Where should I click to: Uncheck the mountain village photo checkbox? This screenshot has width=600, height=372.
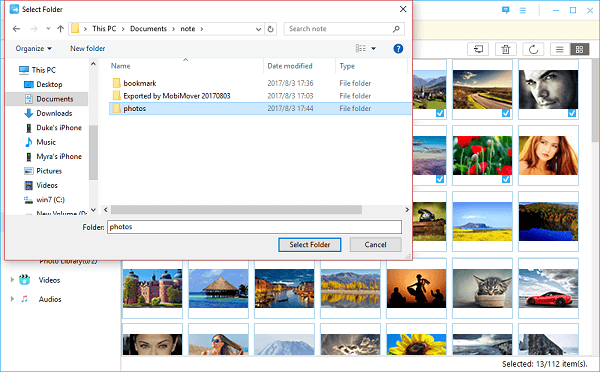tap(440, 113)
